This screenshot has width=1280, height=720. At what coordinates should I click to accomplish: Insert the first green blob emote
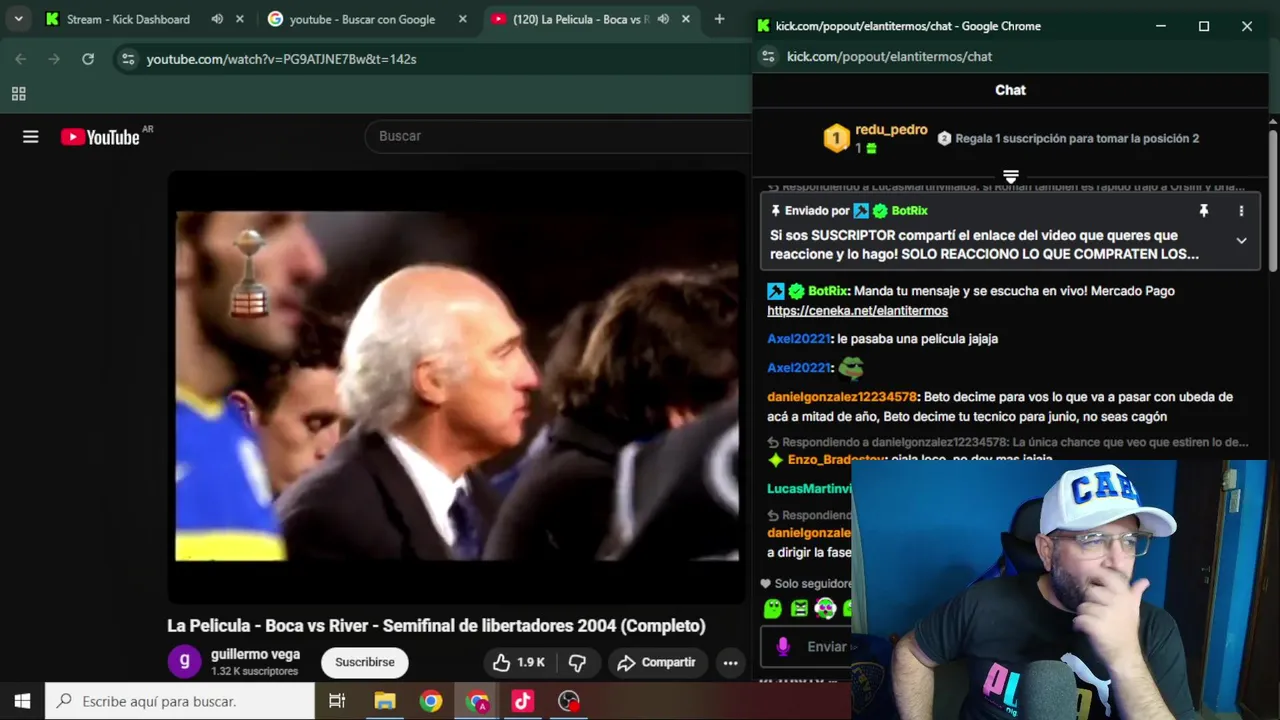pos(773,608)
